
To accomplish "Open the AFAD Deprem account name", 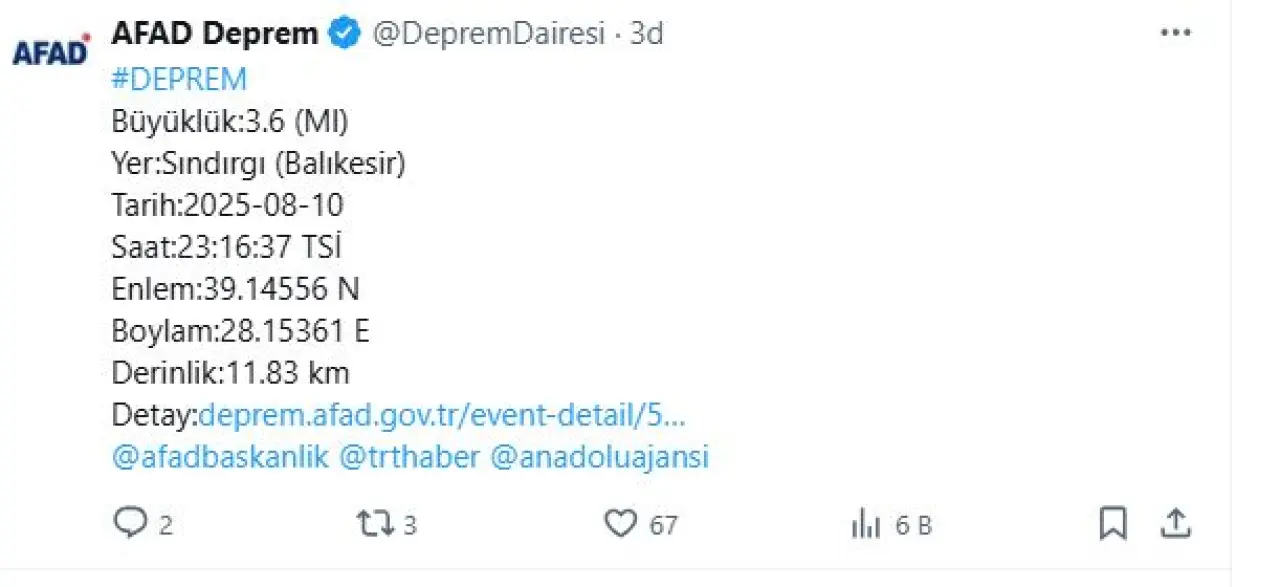I will 214,34.
